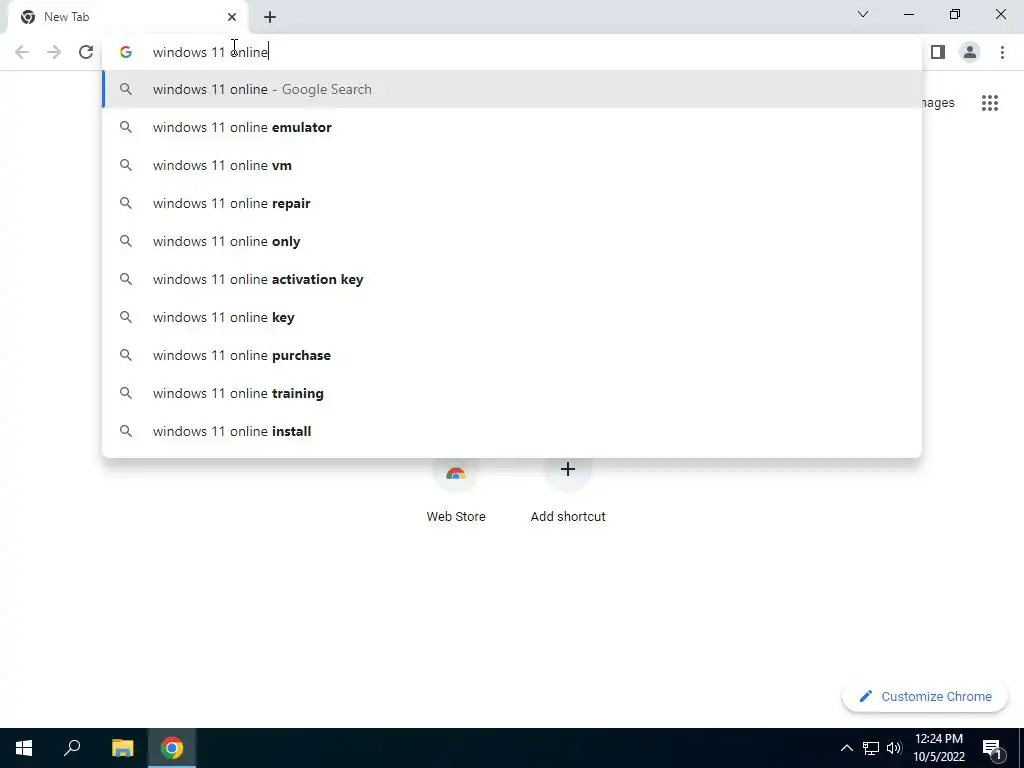This screenshot has width=1024, height=768.
Task: Open the Chrome three-dot menu
Action: (x=1002, y=52)
